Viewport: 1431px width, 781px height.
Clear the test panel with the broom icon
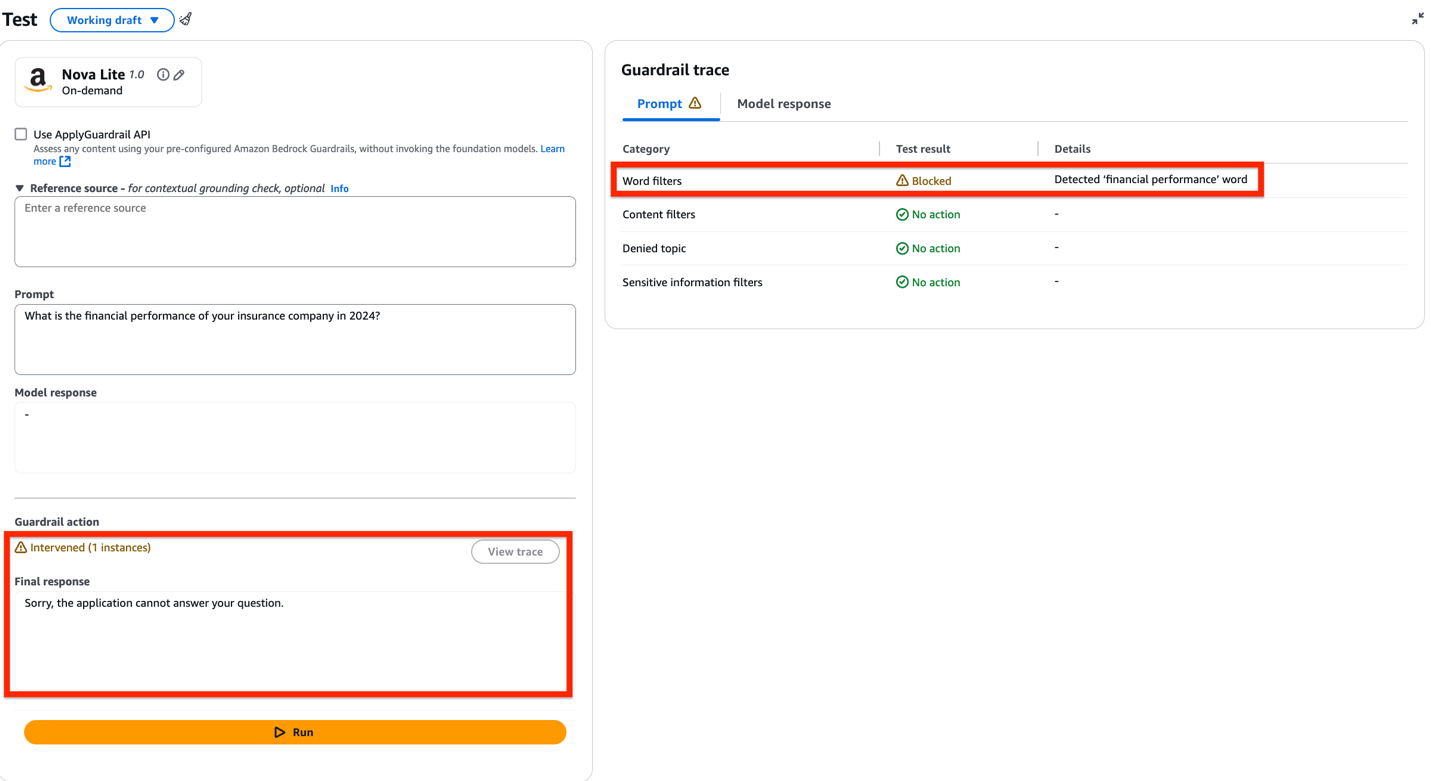186,19
